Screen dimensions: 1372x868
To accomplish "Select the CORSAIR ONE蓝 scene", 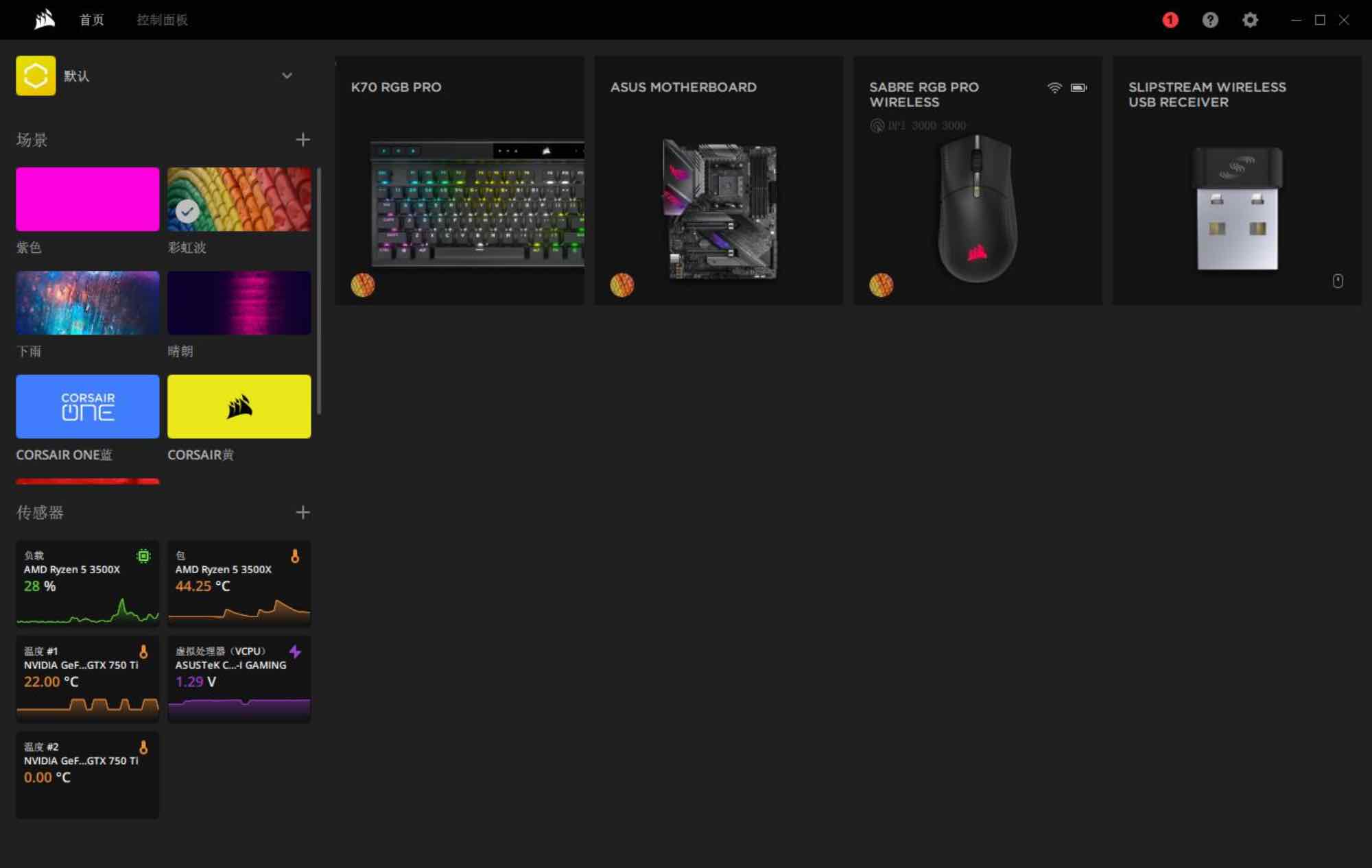I will (x=88, y=407).
